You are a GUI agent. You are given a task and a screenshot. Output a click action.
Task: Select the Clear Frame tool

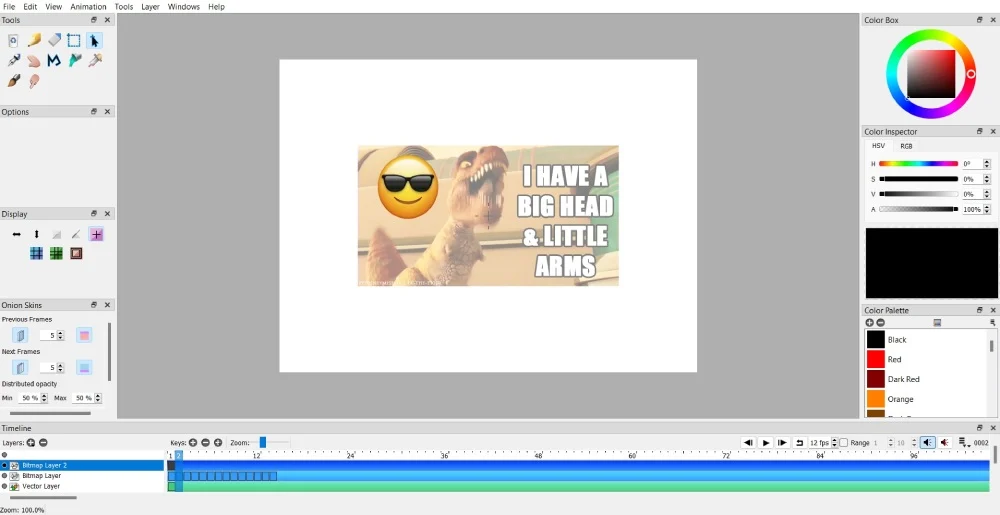point(13,41)
